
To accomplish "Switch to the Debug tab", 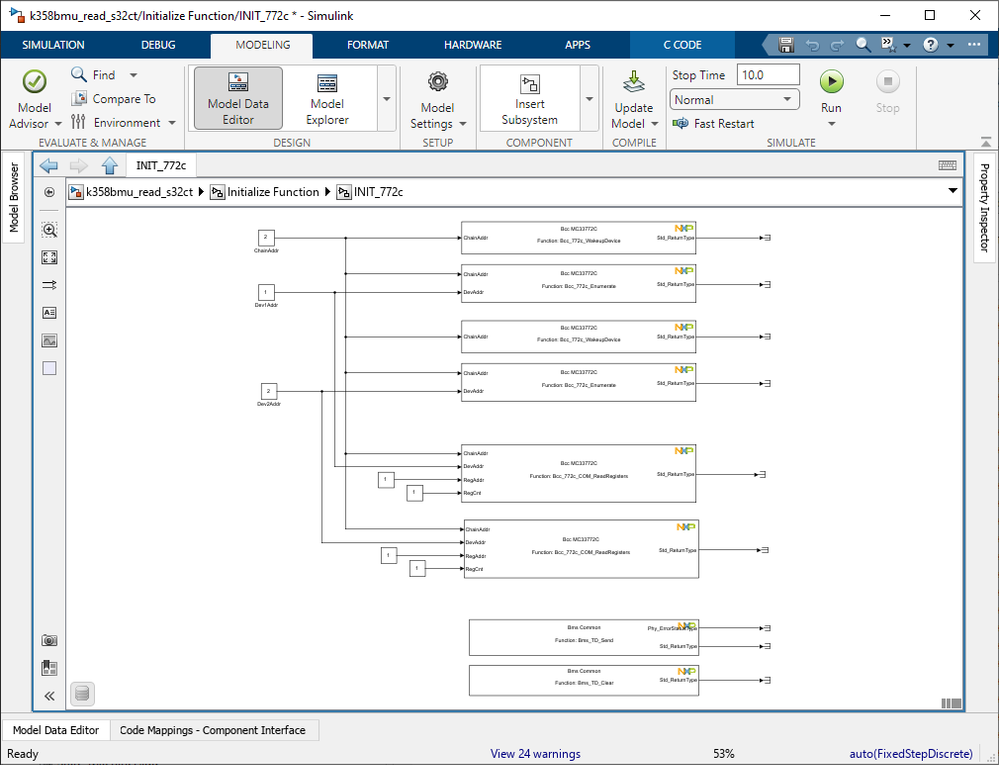I will tap(158, 45).
